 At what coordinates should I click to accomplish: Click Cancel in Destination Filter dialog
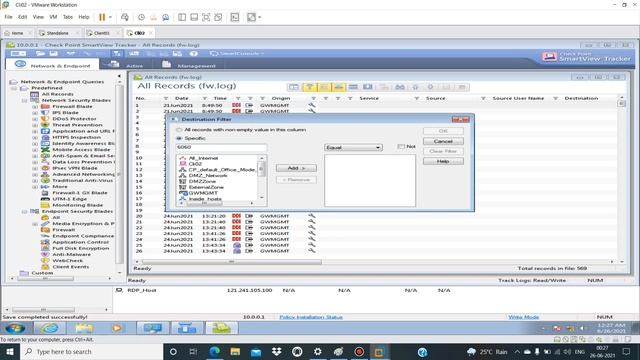(443, 141)
